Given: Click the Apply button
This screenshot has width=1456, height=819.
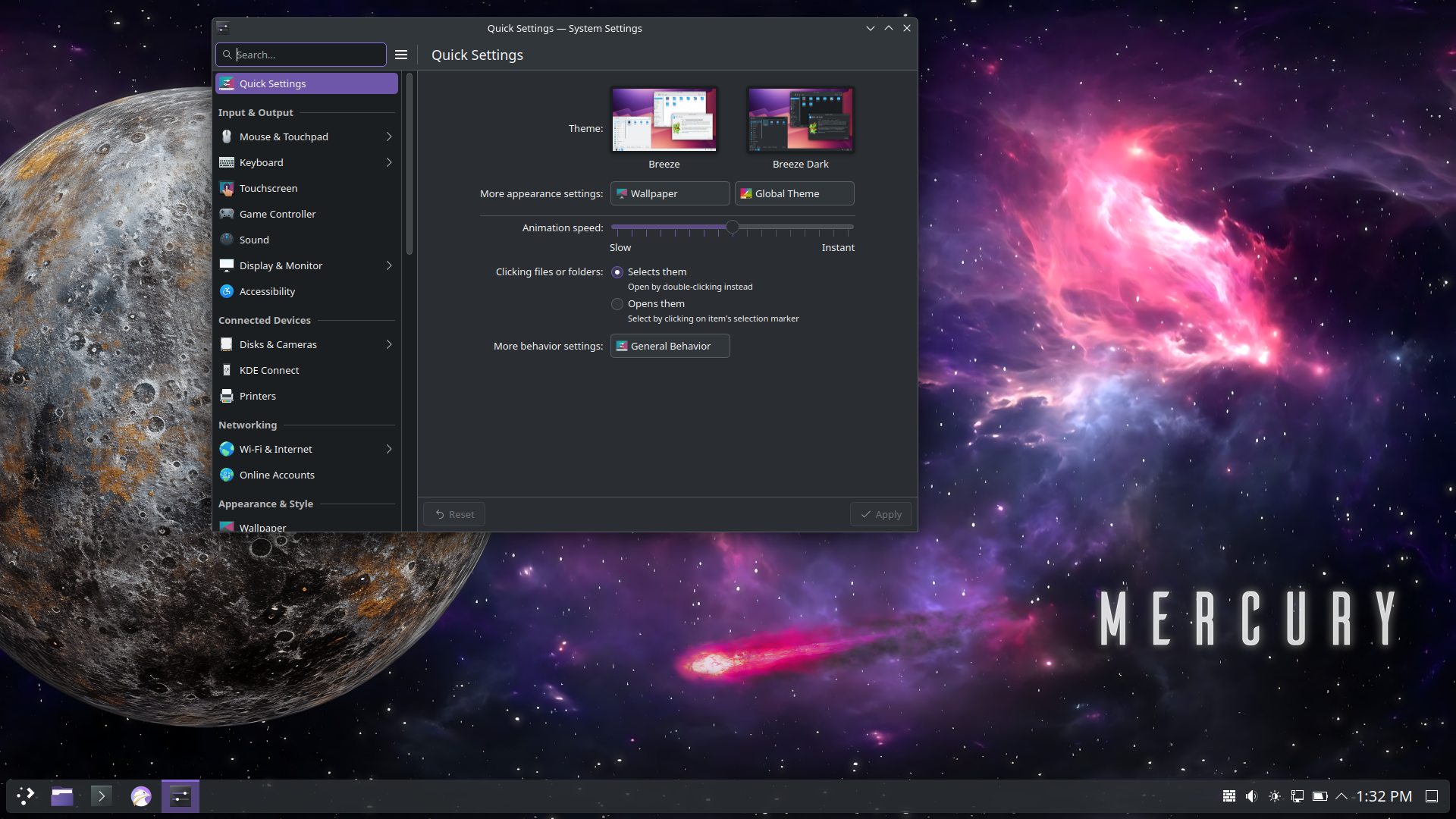Looking at the screenshot, I should tap(880, 514).
